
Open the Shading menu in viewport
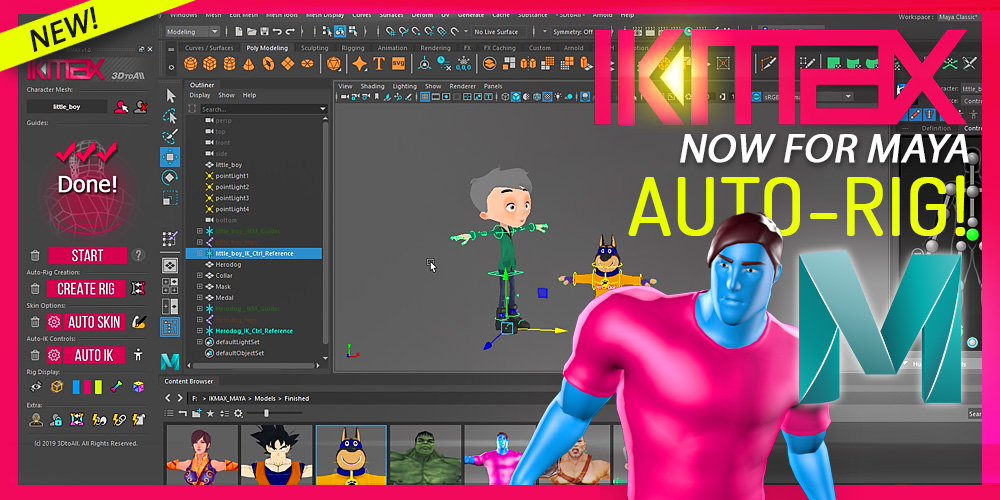(372, 86)
